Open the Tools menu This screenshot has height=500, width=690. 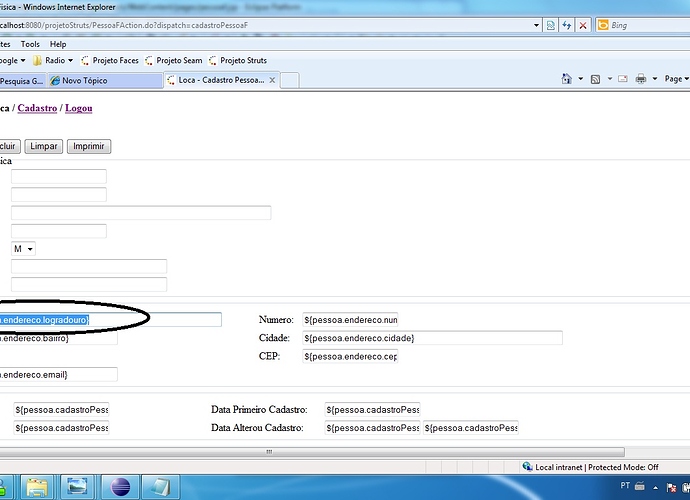click(30, 44)
